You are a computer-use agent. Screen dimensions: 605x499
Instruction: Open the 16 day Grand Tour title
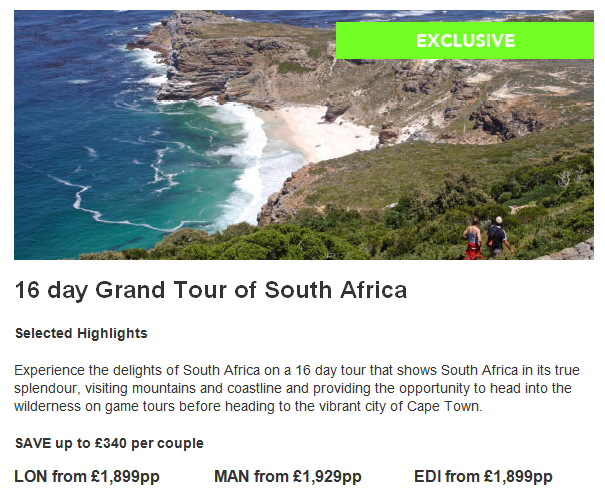pos(211,290)
